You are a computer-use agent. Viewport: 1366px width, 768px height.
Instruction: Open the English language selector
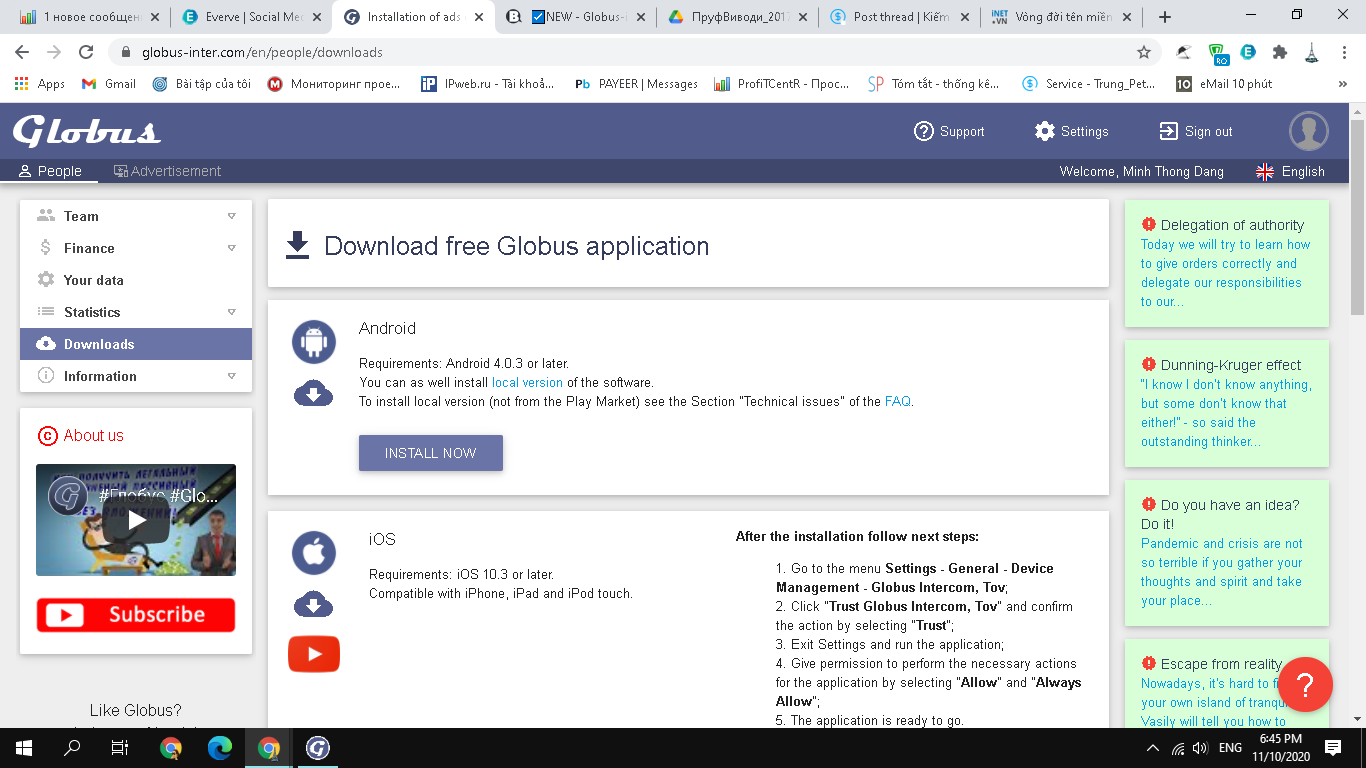click(1290, 171)
